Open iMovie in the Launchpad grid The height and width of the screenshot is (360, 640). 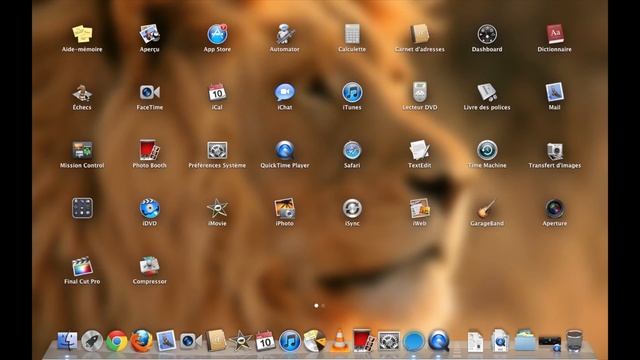217,208
